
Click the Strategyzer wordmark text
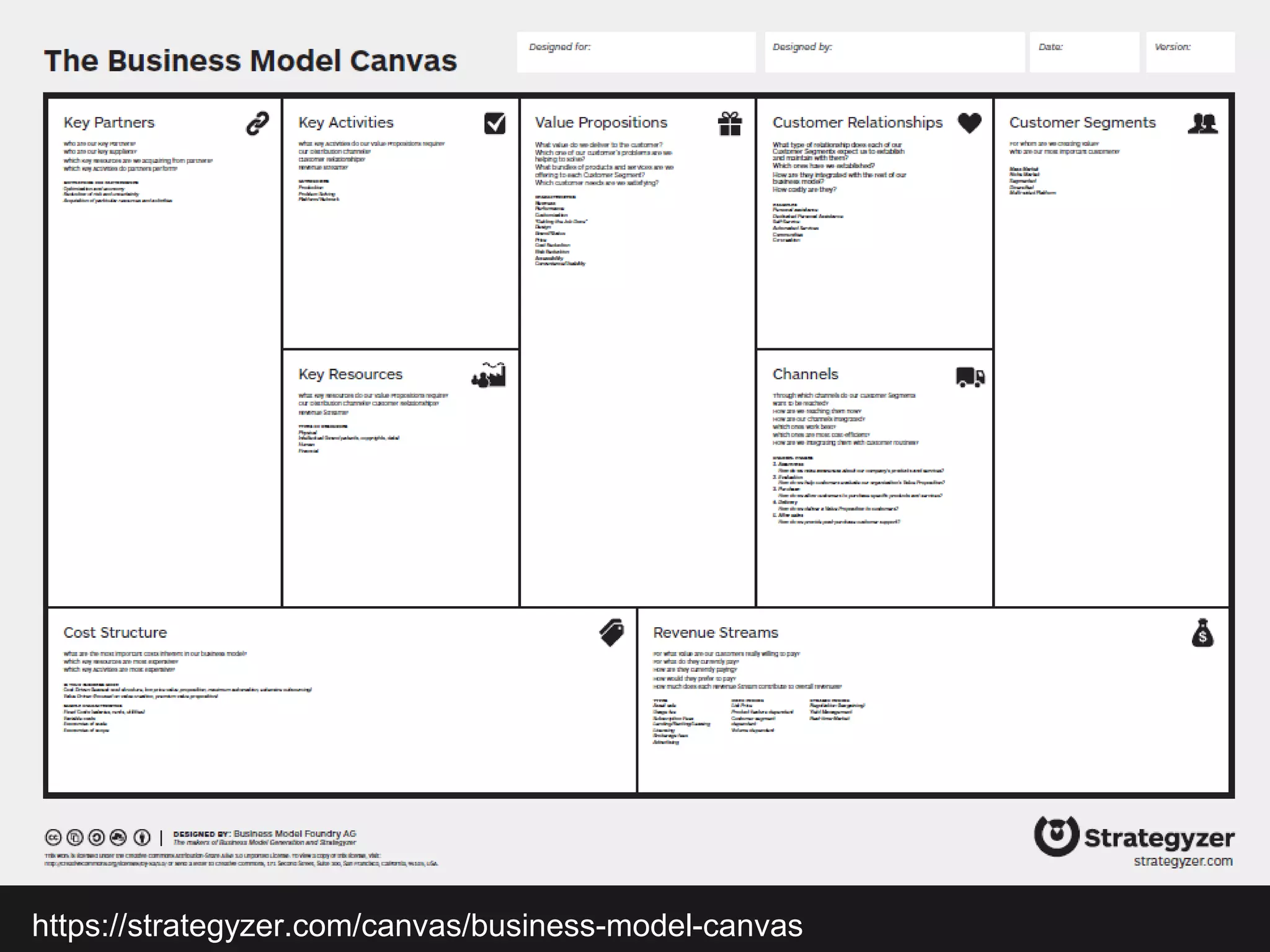1159,838
